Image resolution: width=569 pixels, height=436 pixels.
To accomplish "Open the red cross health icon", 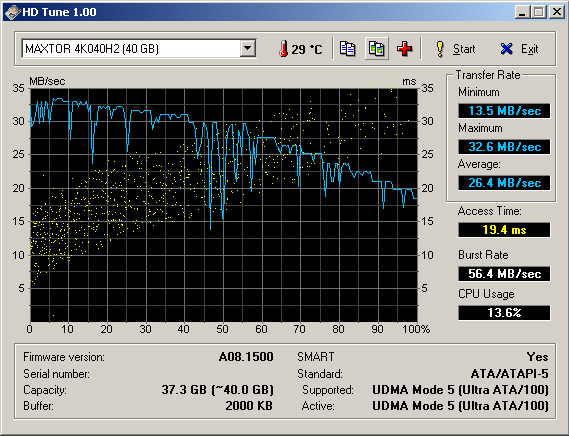I will pyautogui.click(x=405, y=48).
